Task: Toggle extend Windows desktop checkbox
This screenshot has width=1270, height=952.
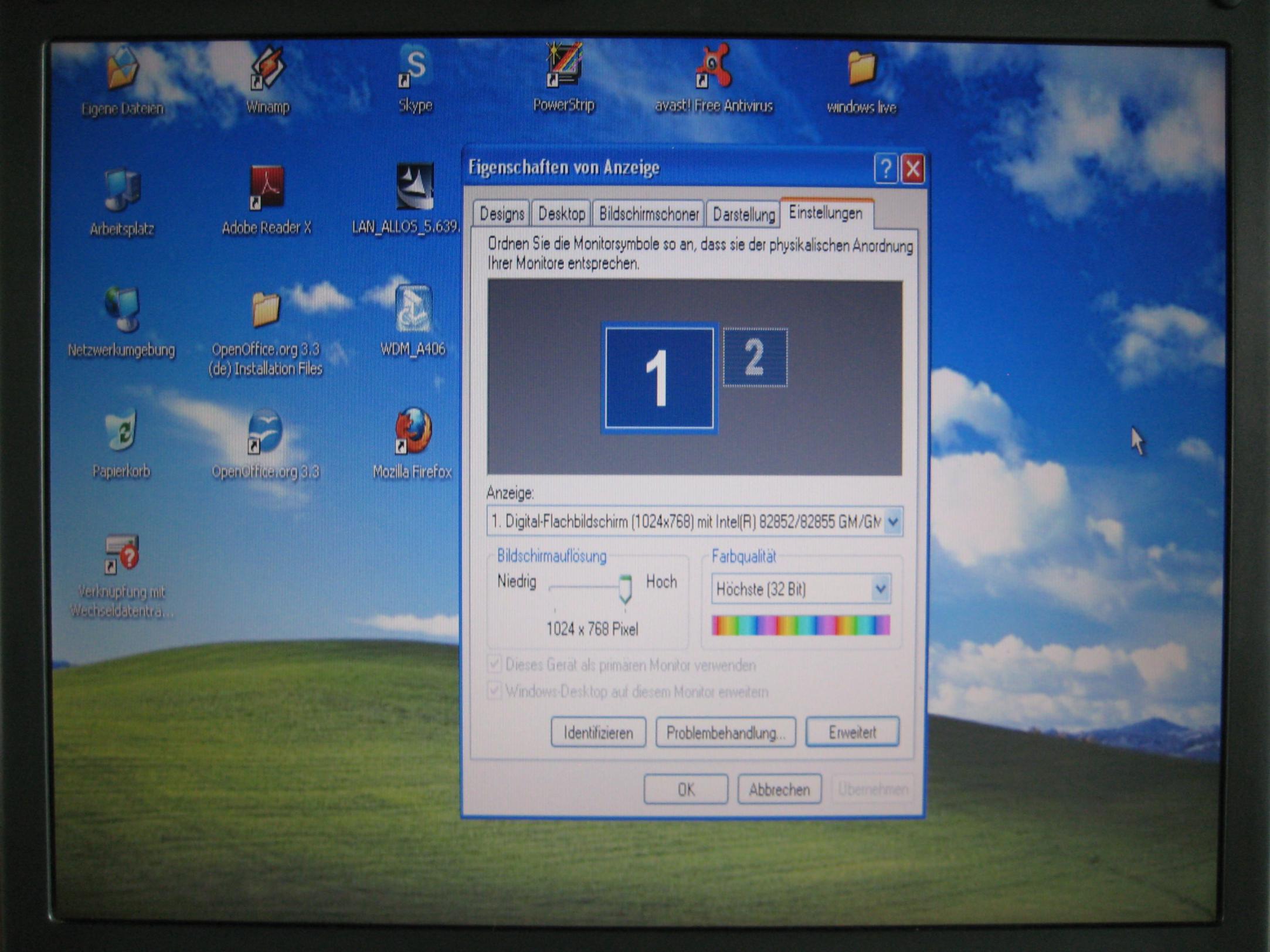Action: tap(494, 691)
